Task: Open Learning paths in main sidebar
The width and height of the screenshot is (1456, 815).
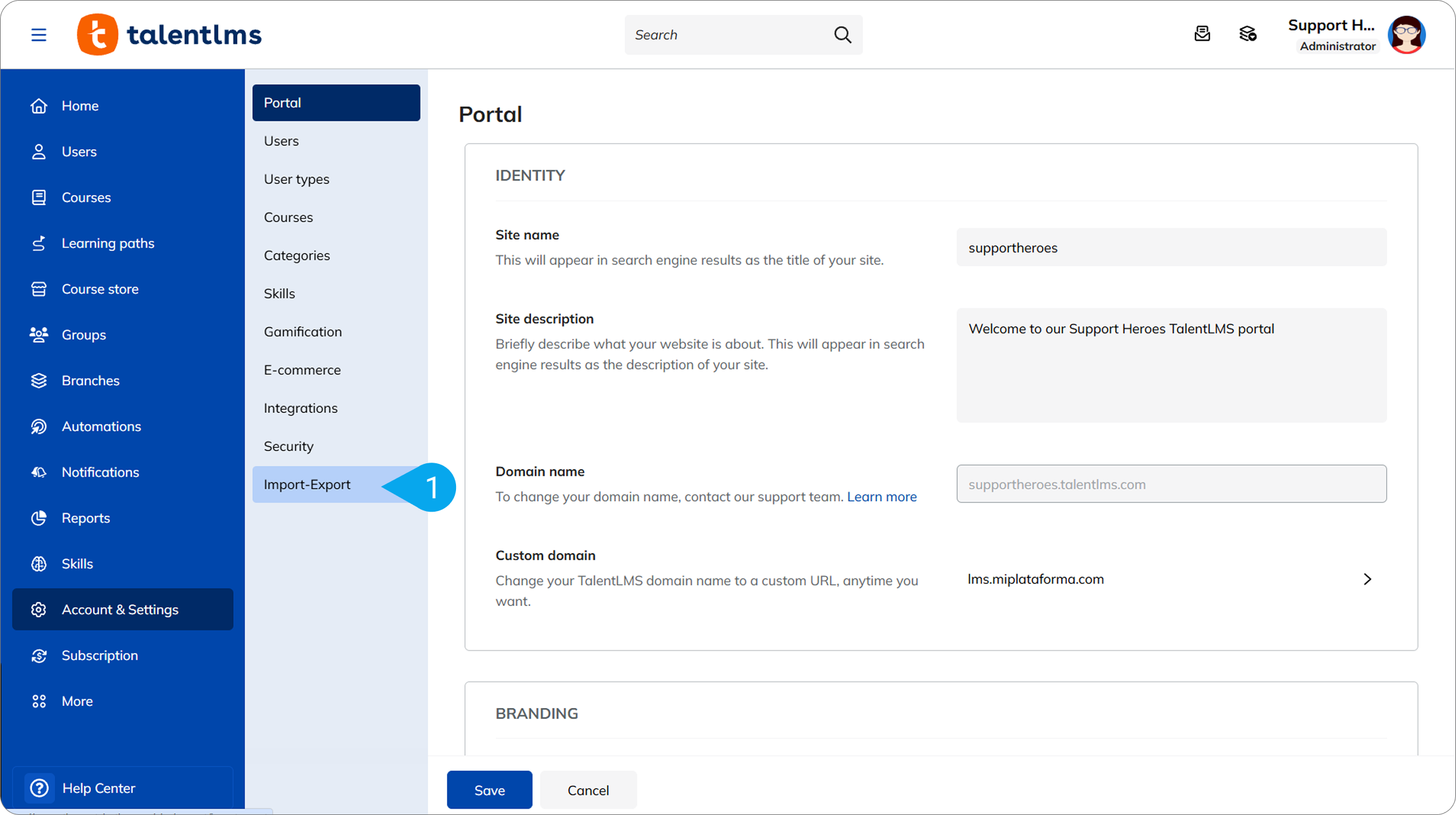Action: click(x=123, y=243)
